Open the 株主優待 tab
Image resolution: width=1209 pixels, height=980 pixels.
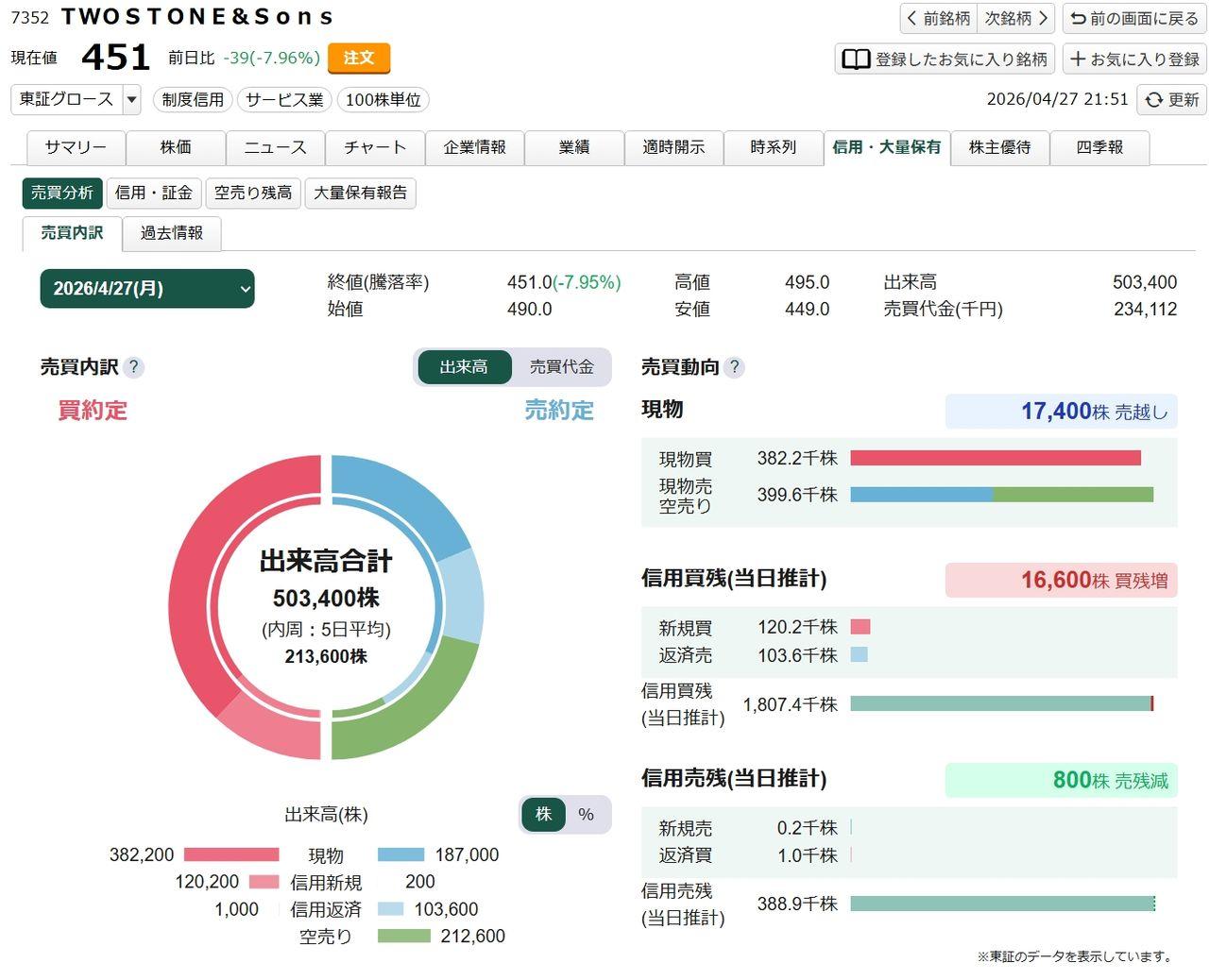pos(1000,147)
